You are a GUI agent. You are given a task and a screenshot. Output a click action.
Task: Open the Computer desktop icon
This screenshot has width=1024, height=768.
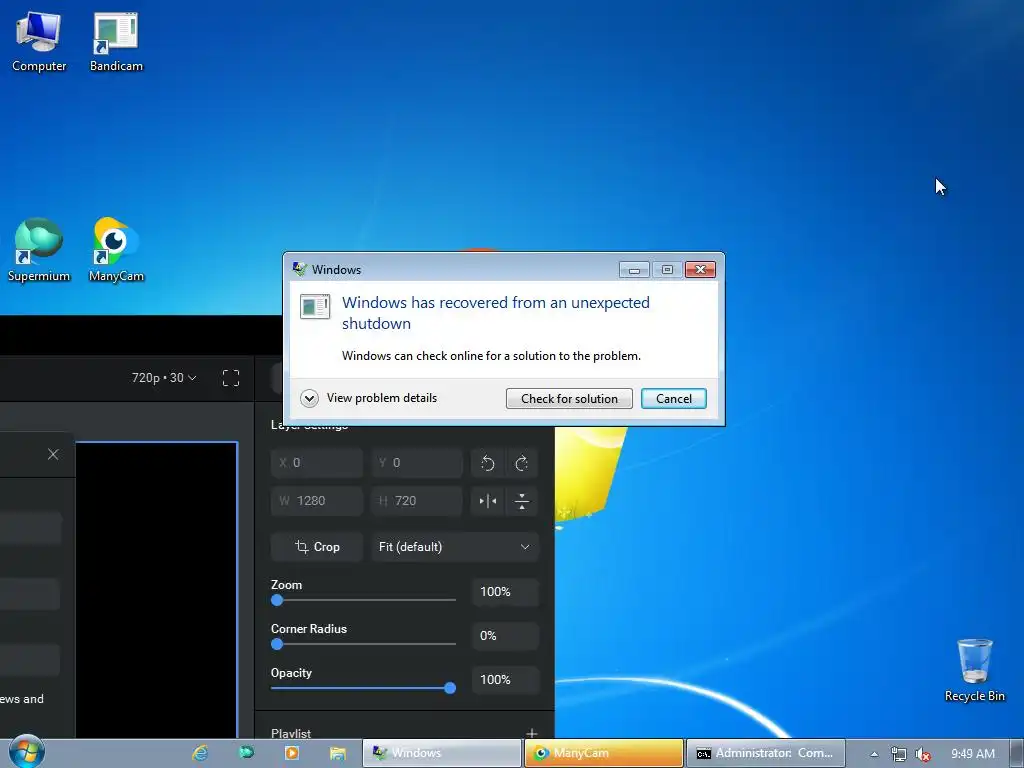click(39, 42)
